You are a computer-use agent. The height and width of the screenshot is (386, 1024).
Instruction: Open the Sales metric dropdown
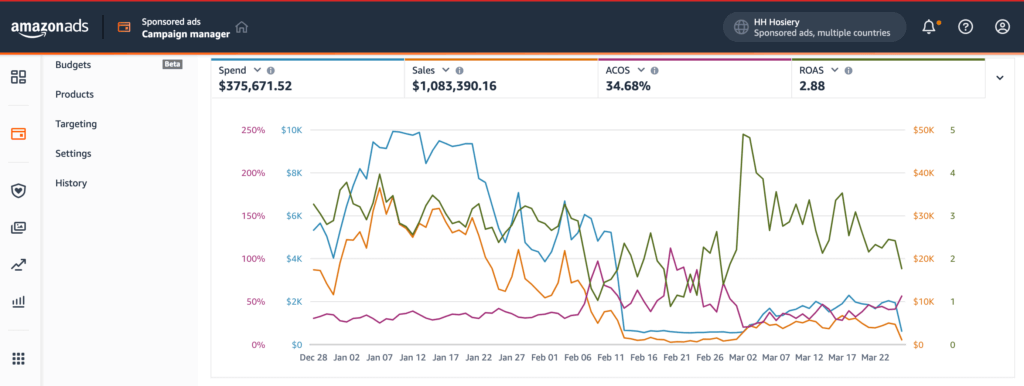click(x=445, y=70)
